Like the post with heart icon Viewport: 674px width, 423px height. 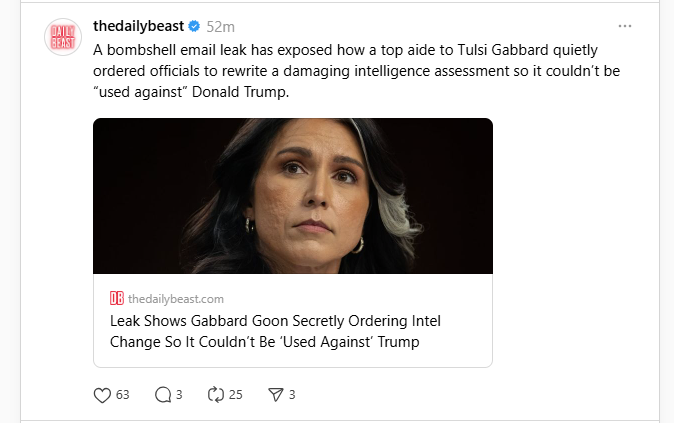click(x=102, y=395)
